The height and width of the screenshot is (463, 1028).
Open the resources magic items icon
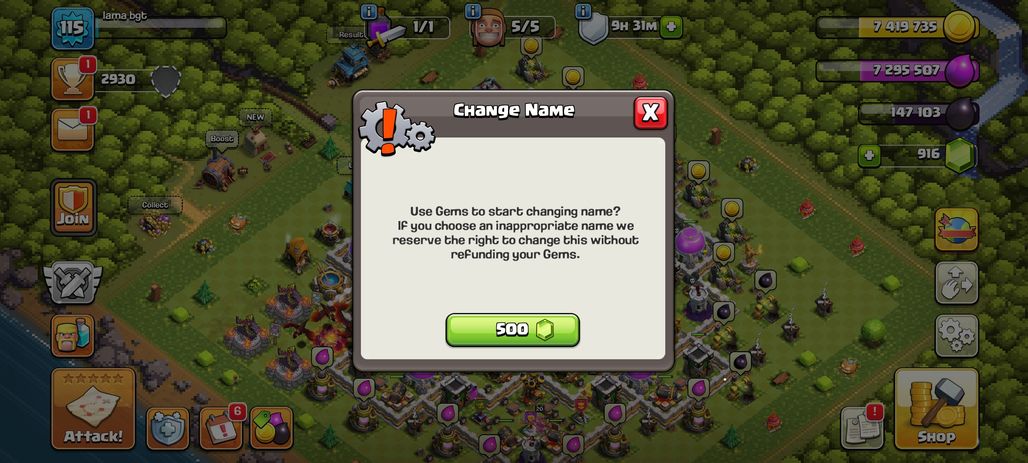271,428
